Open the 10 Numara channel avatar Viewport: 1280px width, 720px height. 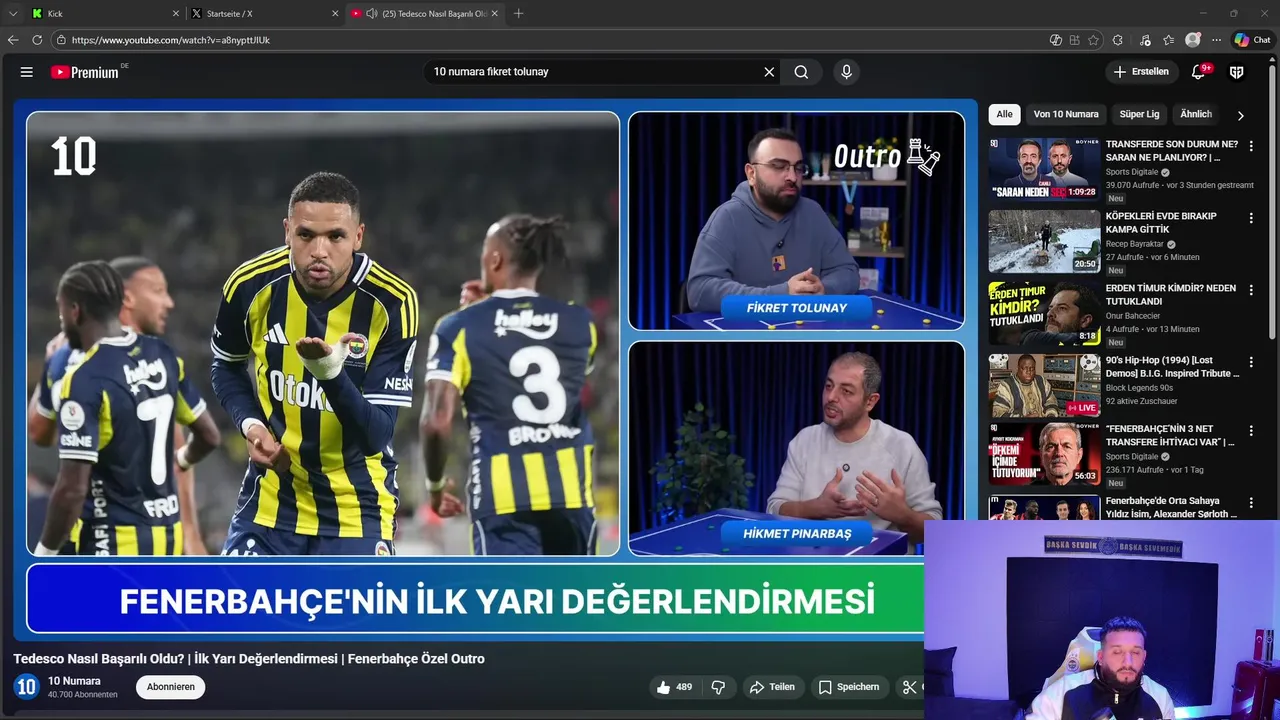26,687
